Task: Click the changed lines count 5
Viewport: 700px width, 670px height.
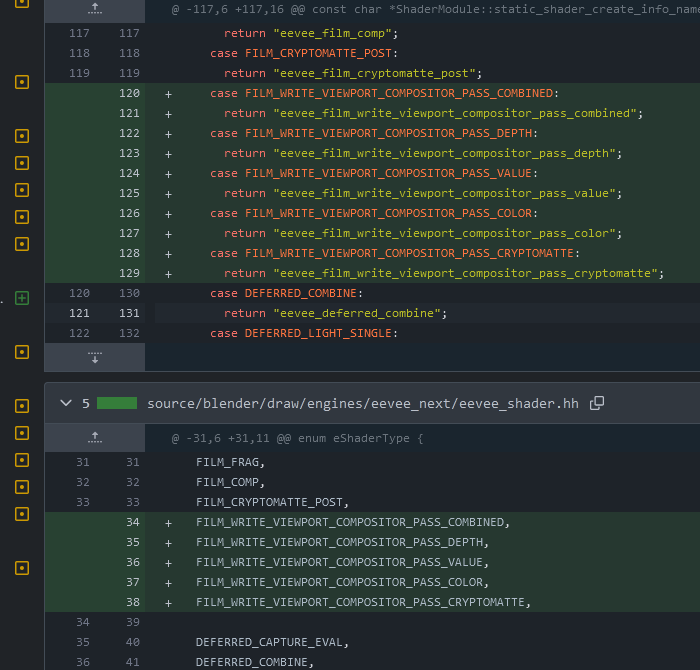Action: (86, 404)
